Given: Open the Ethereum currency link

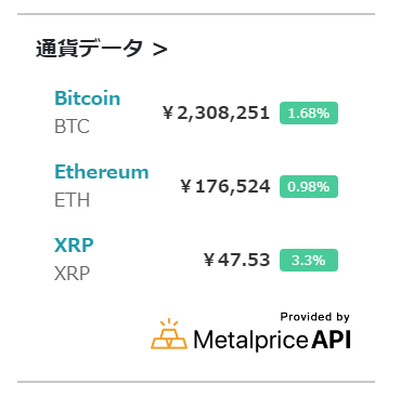Looking at the screenshot, I should 101,172.
